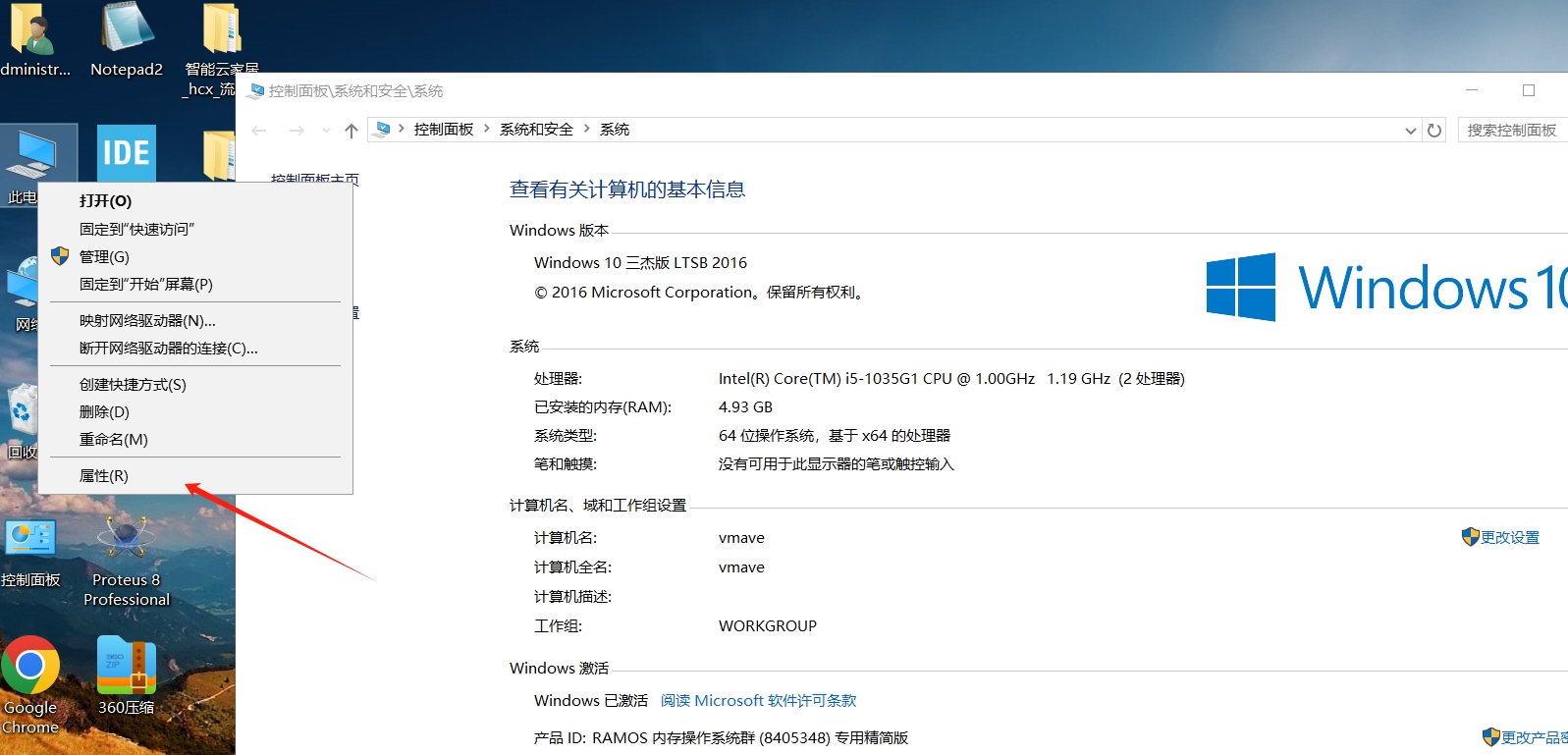Click the 搜索控制面板 search field
Image resolution: width=1568 pixels, height=755 pixels.
(1513, 130)
